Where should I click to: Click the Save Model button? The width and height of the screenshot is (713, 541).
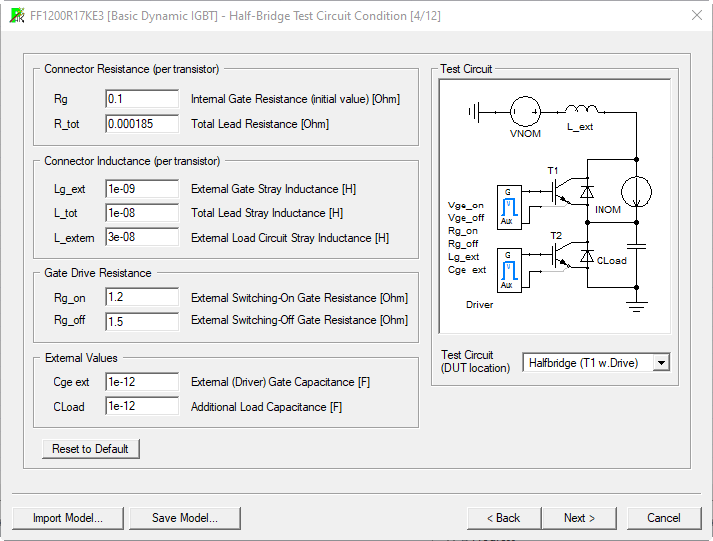[x=186, y=518]
